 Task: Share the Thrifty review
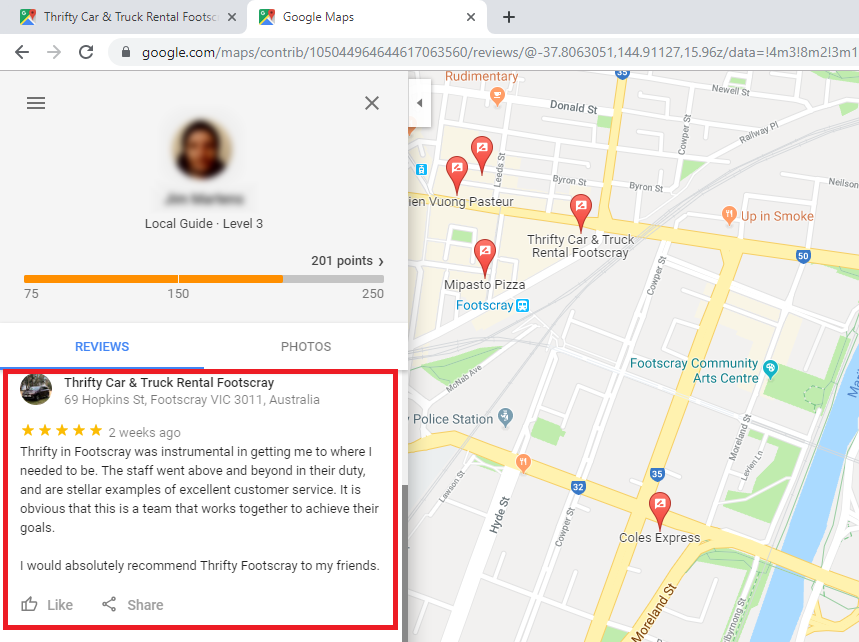(133, 605)
